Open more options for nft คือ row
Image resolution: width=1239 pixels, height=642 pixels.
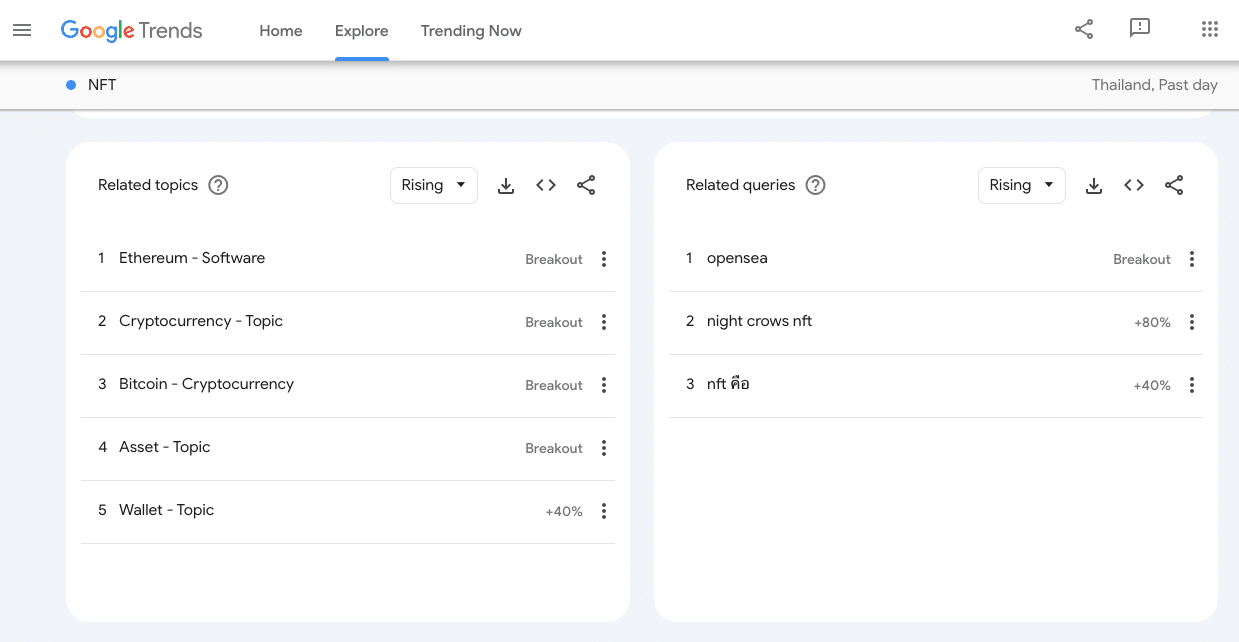tap(1192, 385)
